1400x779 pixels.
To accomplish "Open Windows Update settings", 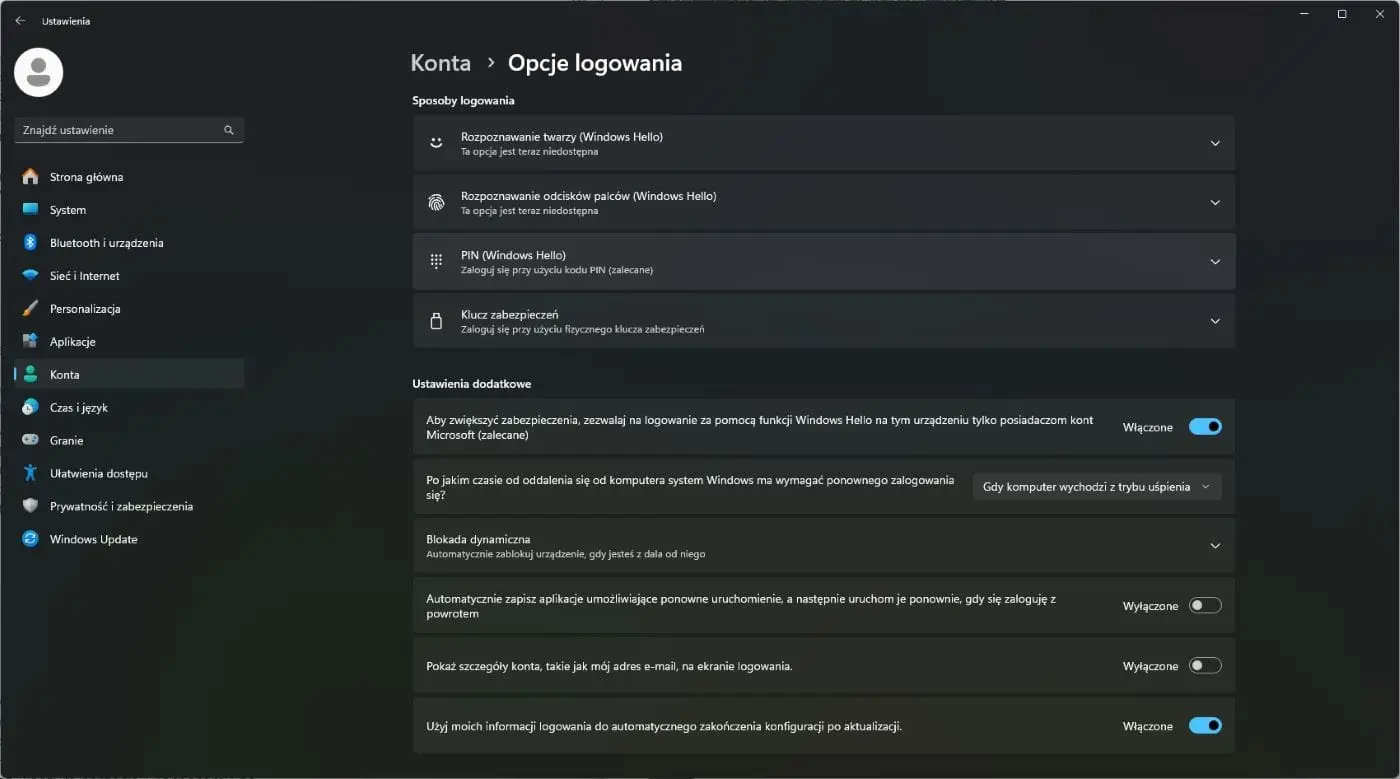I will (x=129, y=539).
